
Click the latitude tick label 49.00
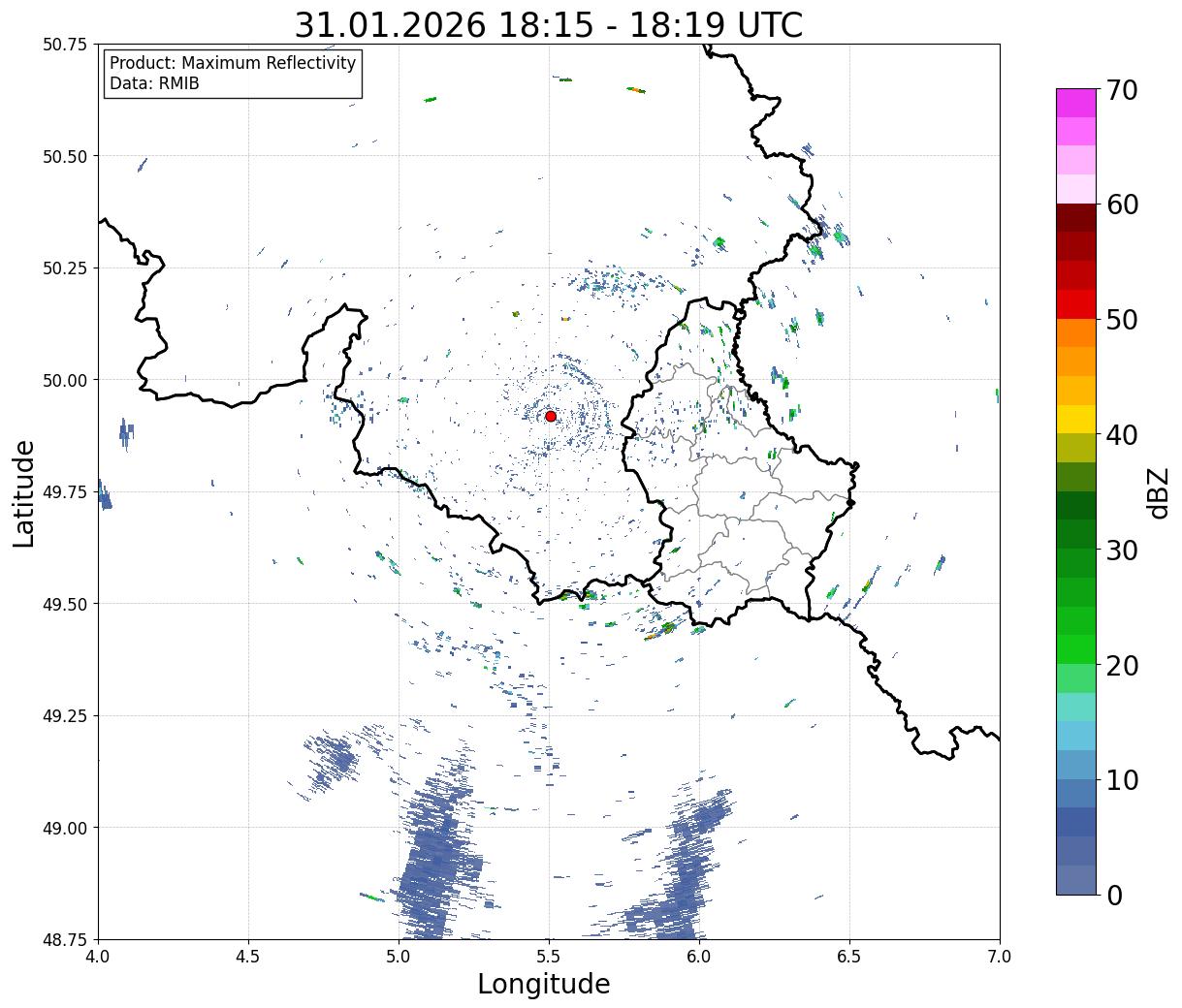[x=65, y=828]
